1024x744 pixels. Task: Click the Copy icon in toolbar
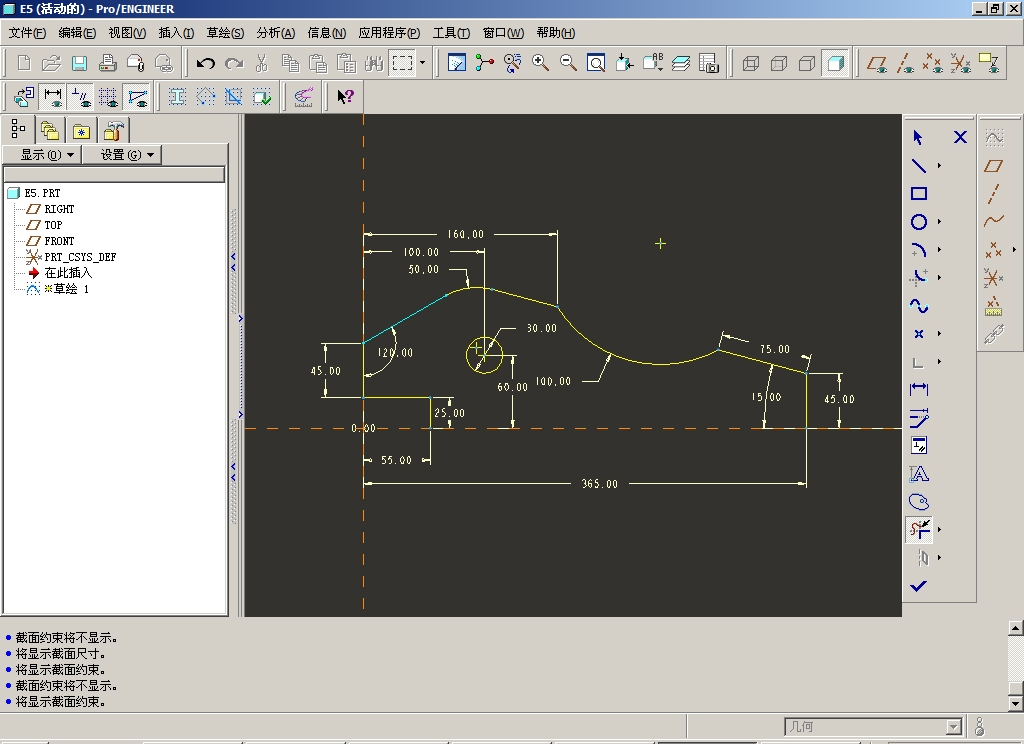click(290, 63)
